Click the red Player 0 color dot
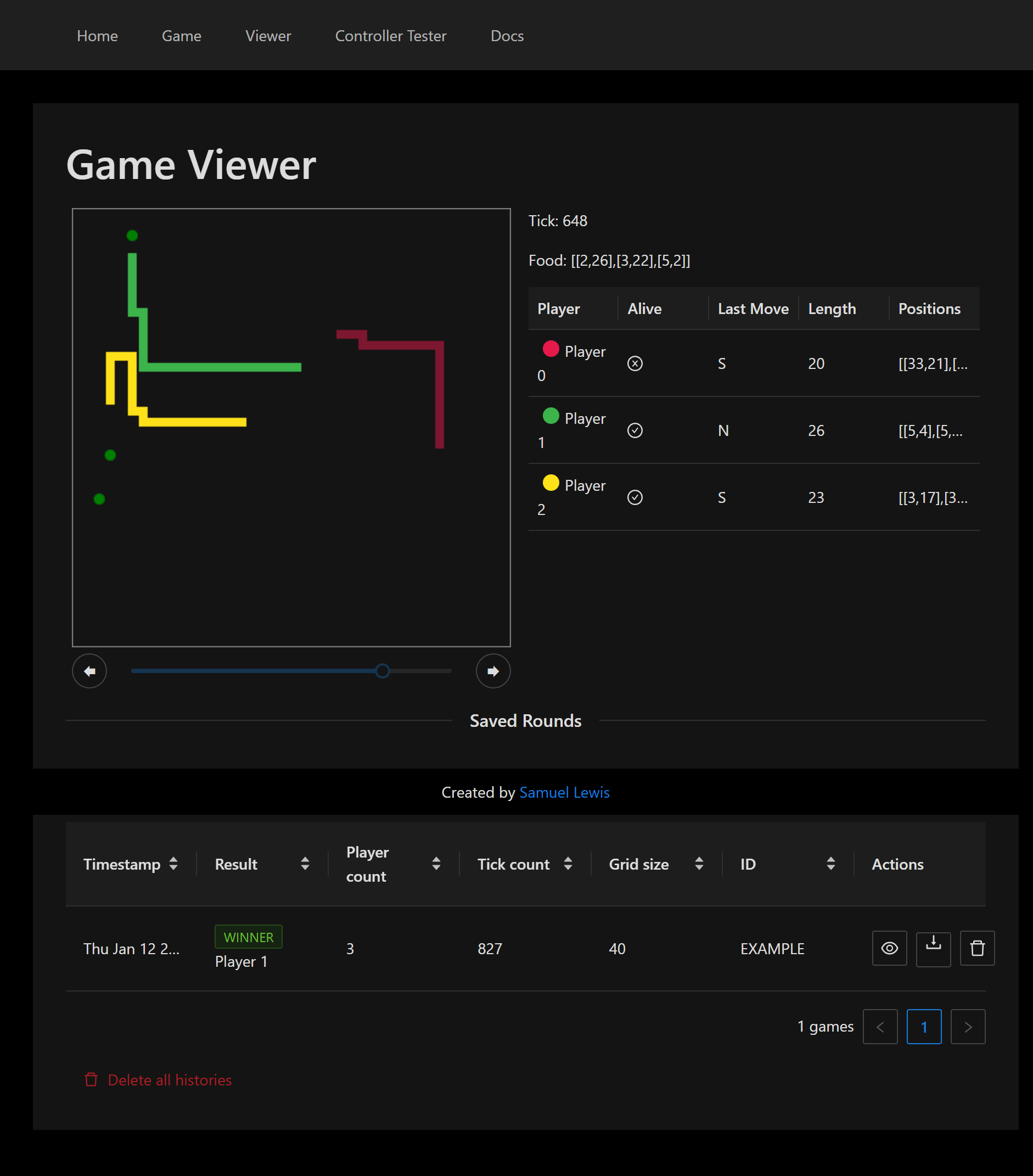Image resolution: width=1033 pixels, height=1176 pixels. tap(551, 349)
